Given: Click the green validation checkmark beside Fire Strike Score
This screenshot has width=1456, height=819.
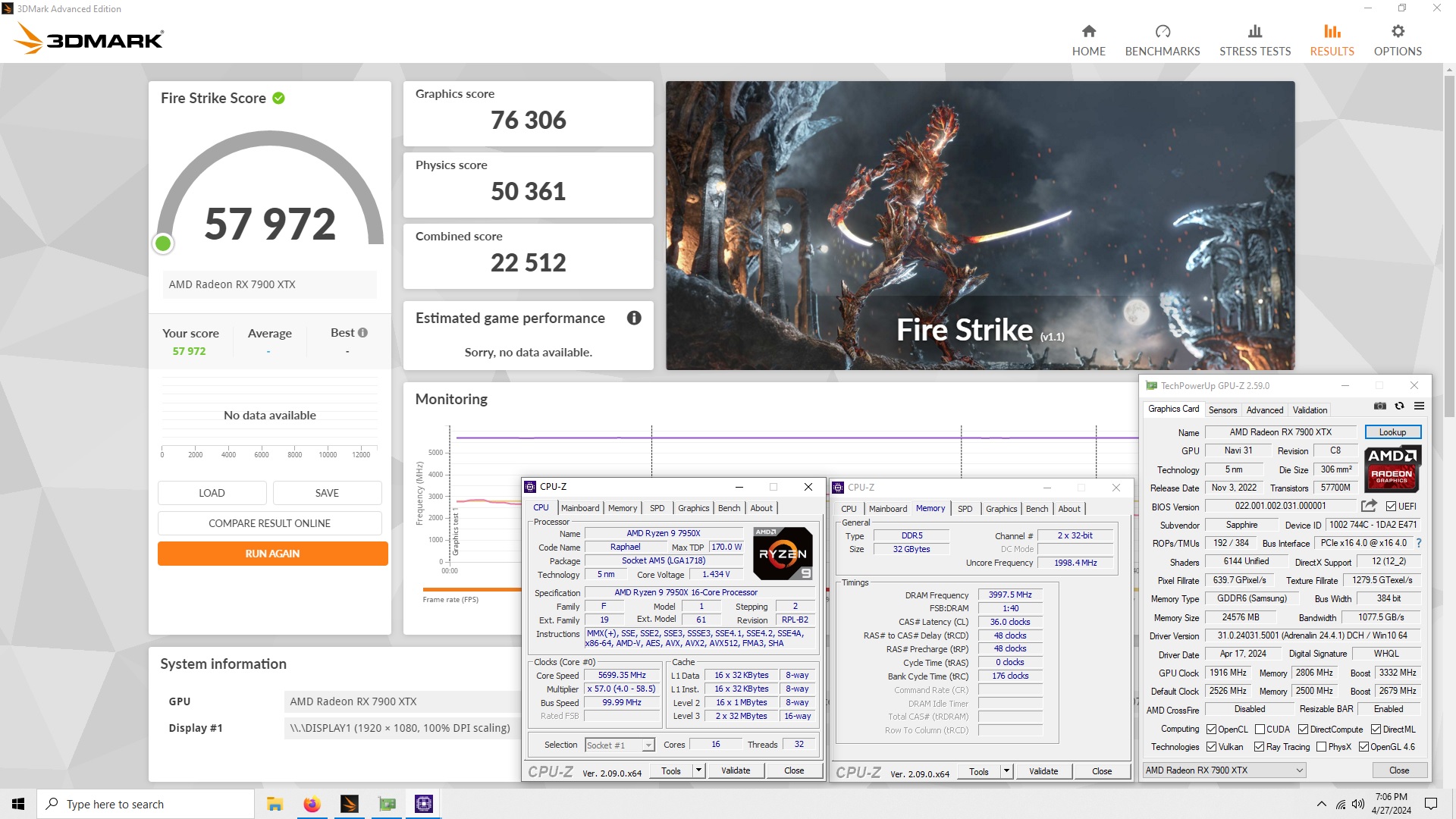Looking at the screenshot, I should click(278, 98).
